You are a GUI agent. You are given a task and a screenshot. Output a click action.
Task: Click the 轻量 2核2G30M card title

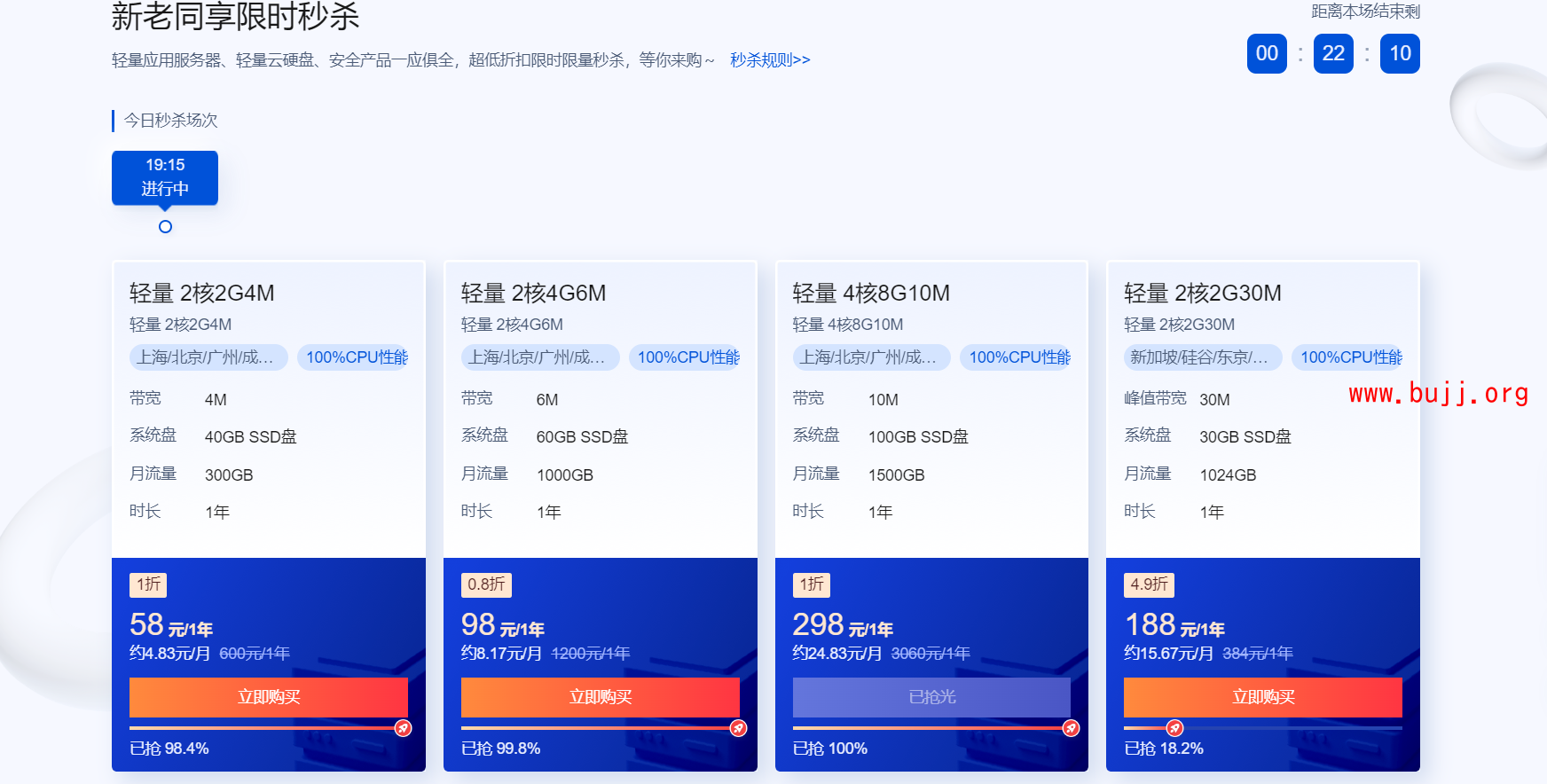(1203, 293)
